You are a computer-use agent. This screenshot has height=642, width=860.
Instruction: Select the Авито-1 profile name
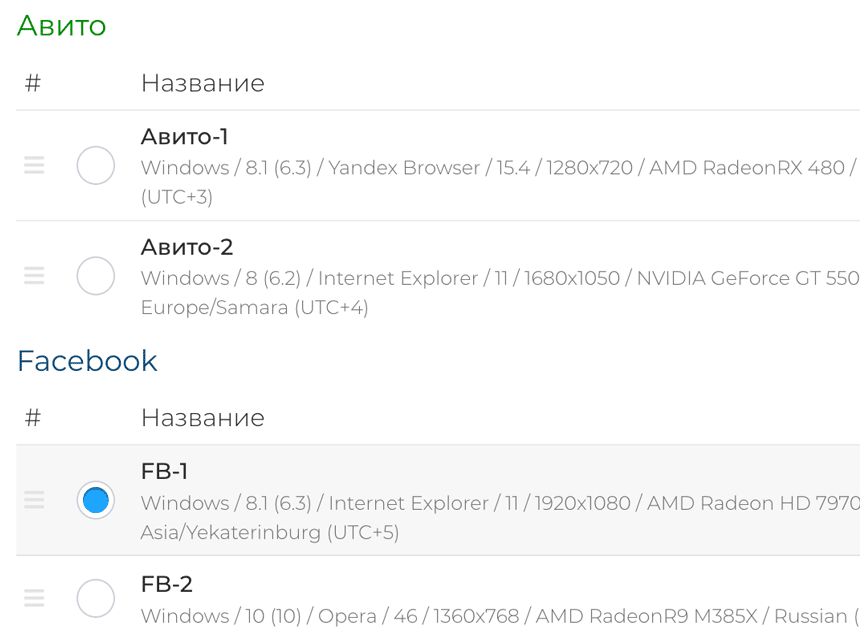[184, 137]
